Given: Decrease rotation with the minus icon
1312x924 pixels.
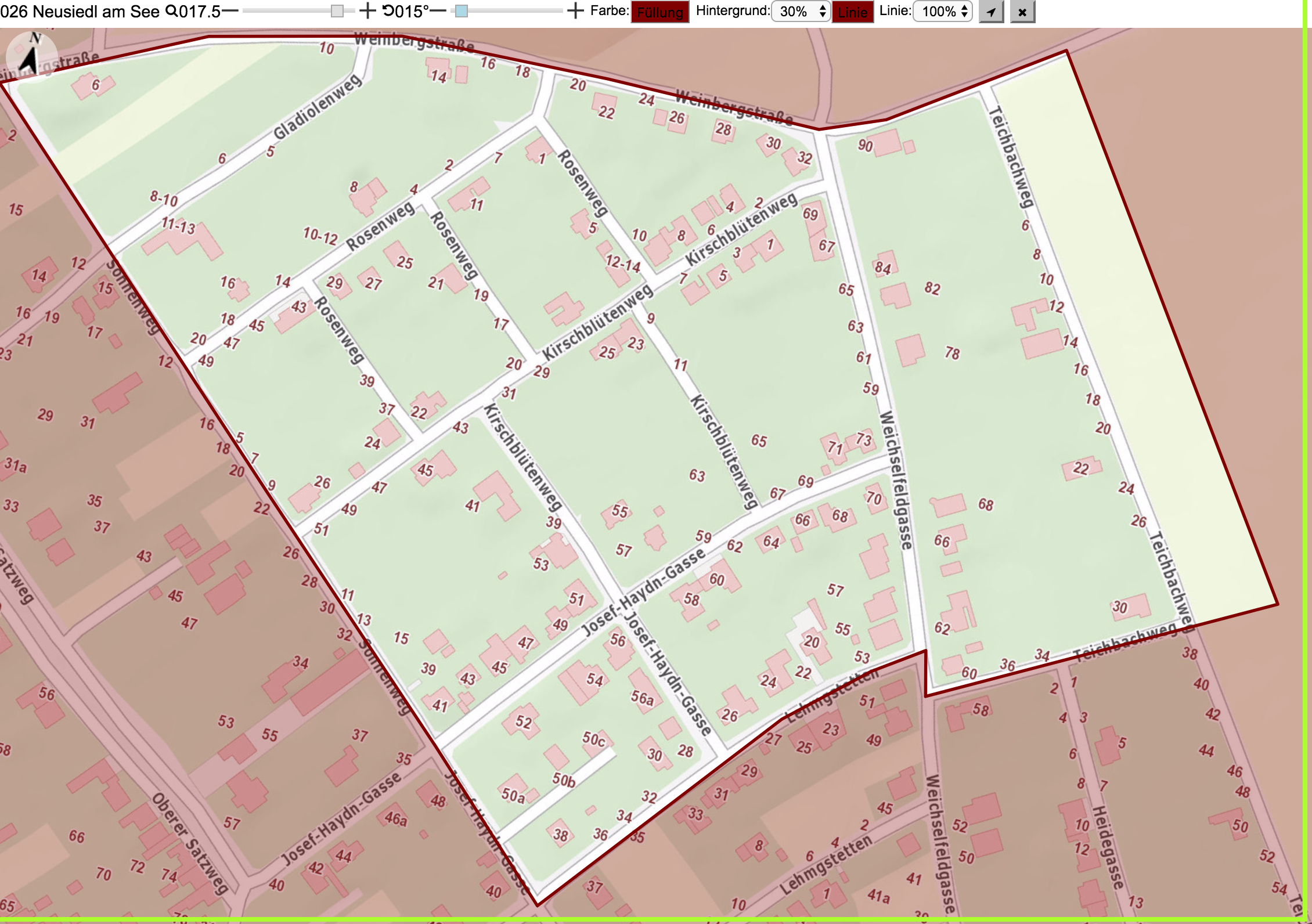Looking at the screenshot, I should pos(438,11).
